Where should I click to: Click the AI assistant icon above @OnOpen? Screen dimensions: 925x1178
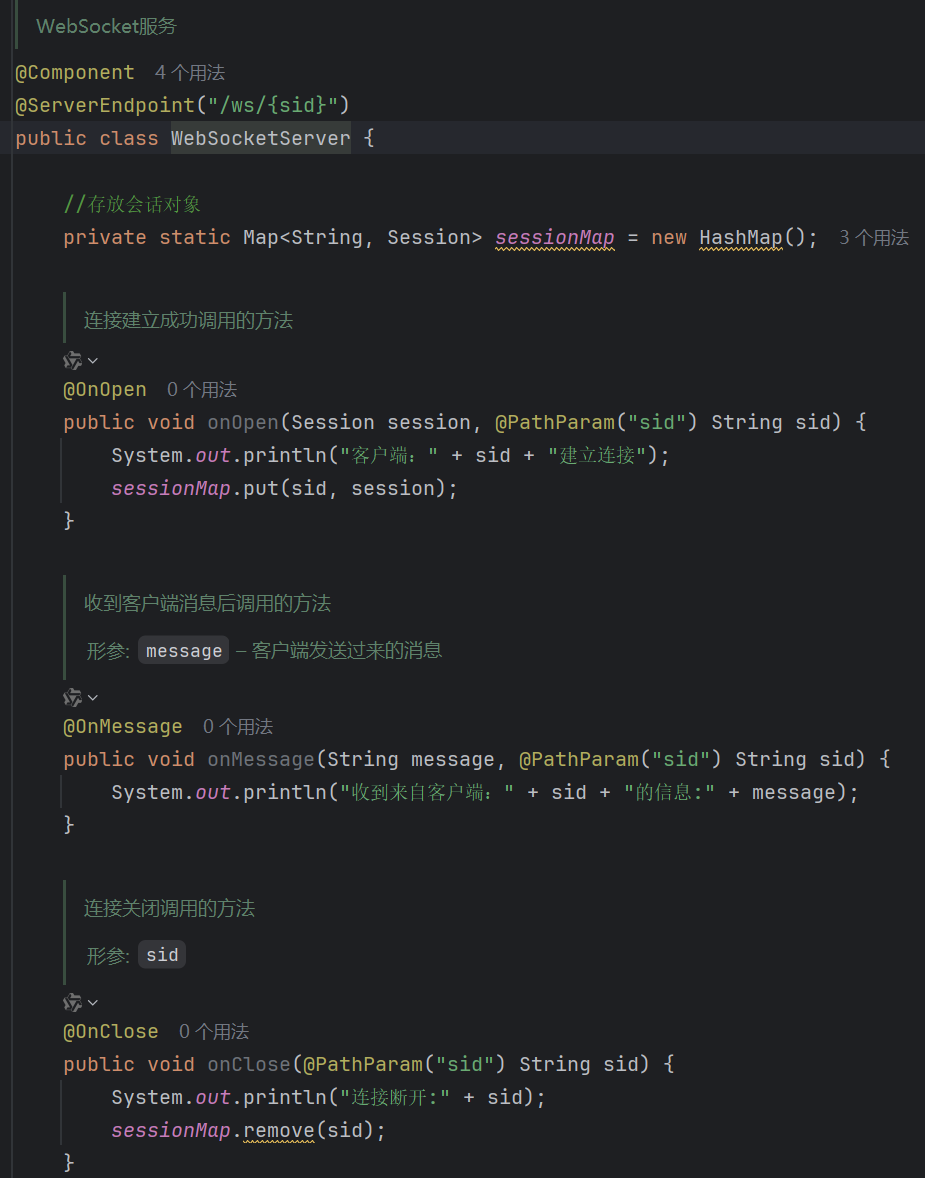point(72,361)
